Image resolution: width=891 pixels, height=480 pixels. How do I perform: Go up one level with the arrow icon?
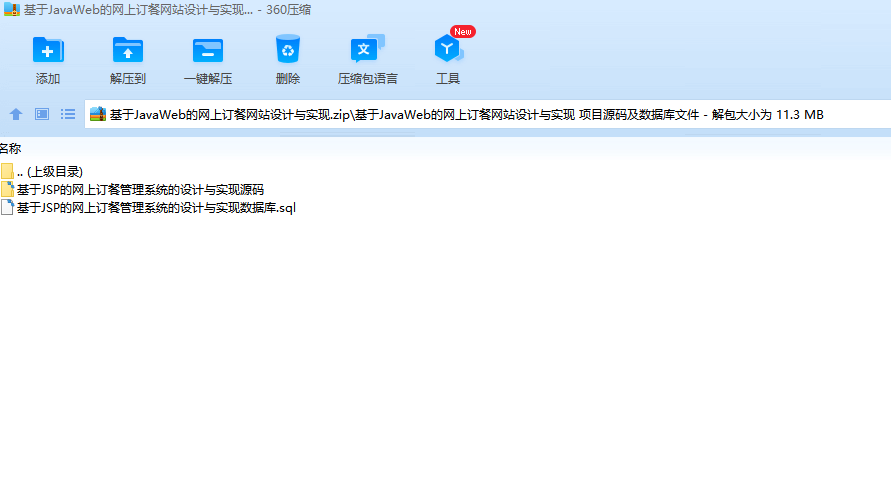point(16,114)
